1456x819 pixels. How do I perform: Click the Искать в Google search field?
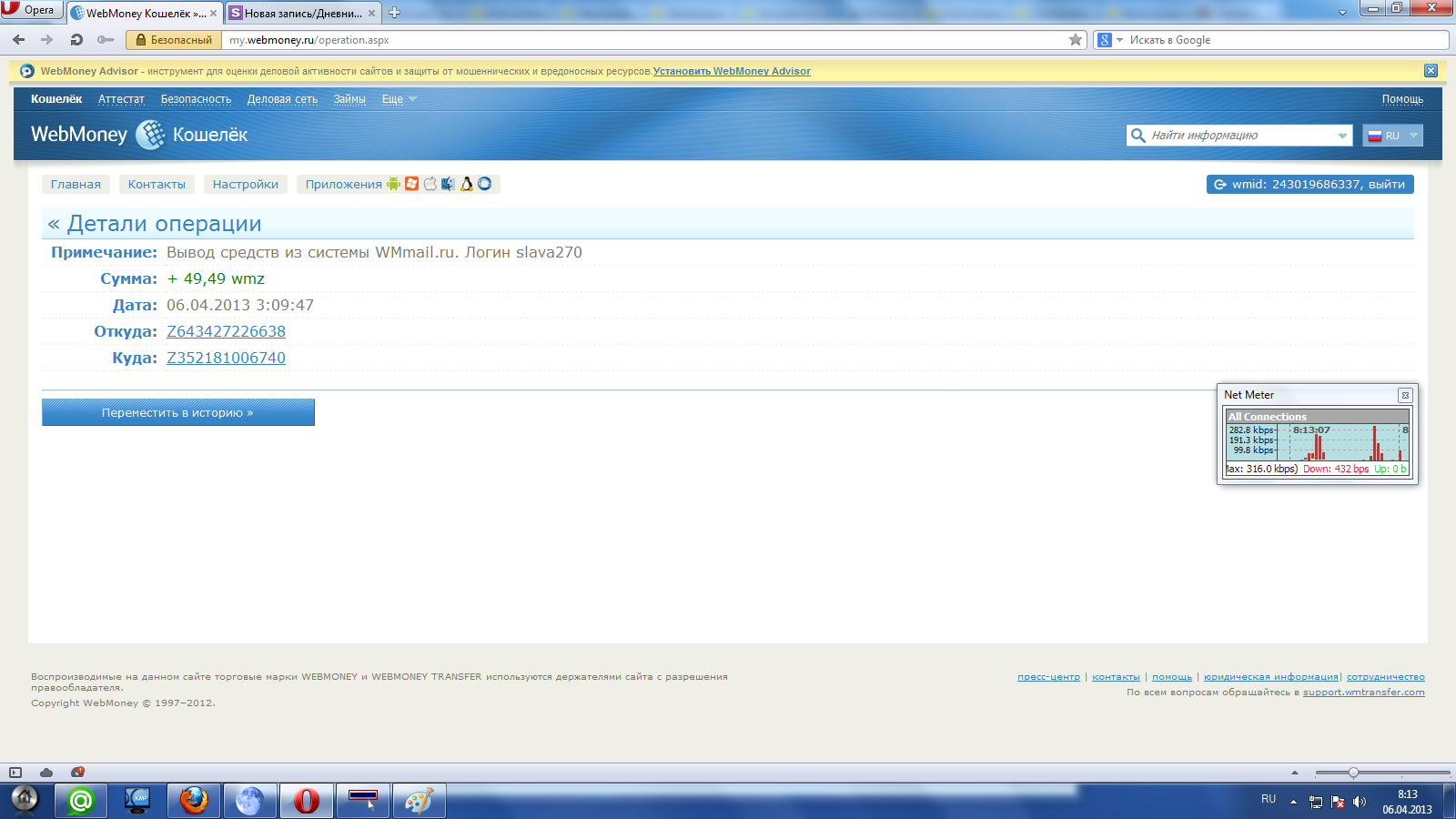click(x=1283, y=40)
